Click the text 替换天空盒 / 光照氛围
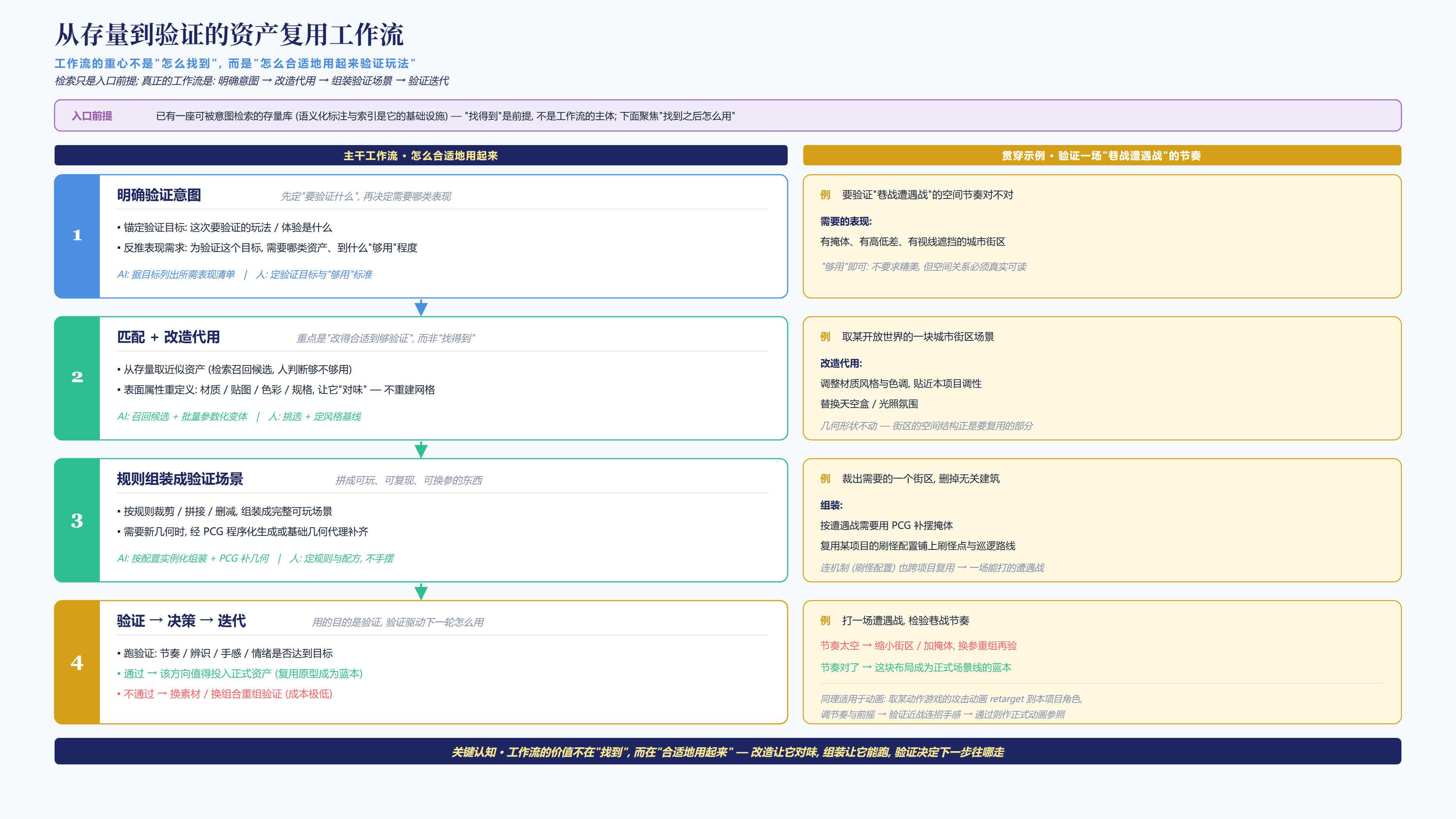Image resolution: width=1456 pixels, height=819 pixels. (869, 404)
